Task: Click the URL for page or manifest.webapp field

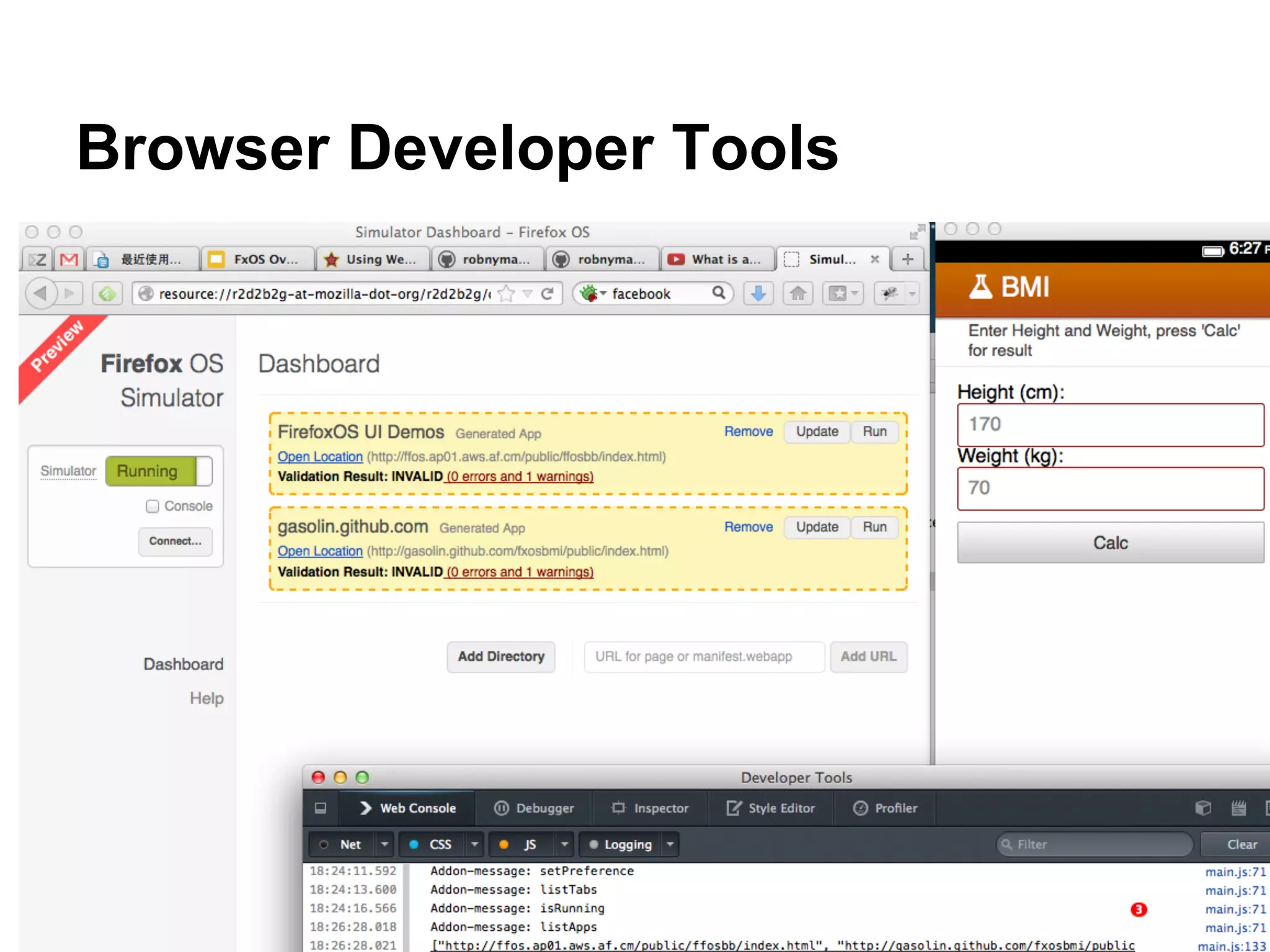Action: click(x=704, y=656)
